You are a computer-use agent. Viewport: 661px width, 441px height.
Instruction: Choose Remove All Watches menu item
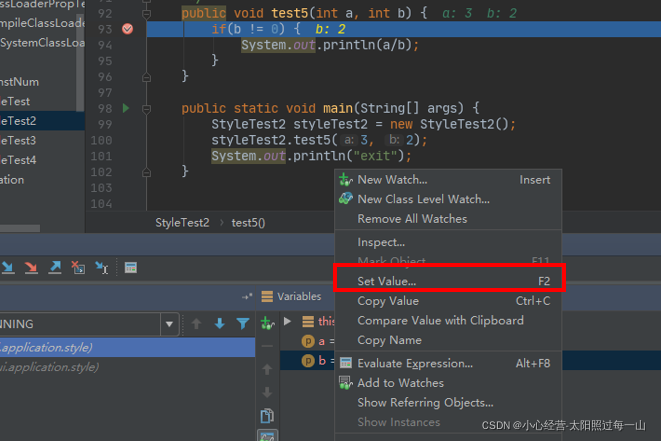coord(448,219)
